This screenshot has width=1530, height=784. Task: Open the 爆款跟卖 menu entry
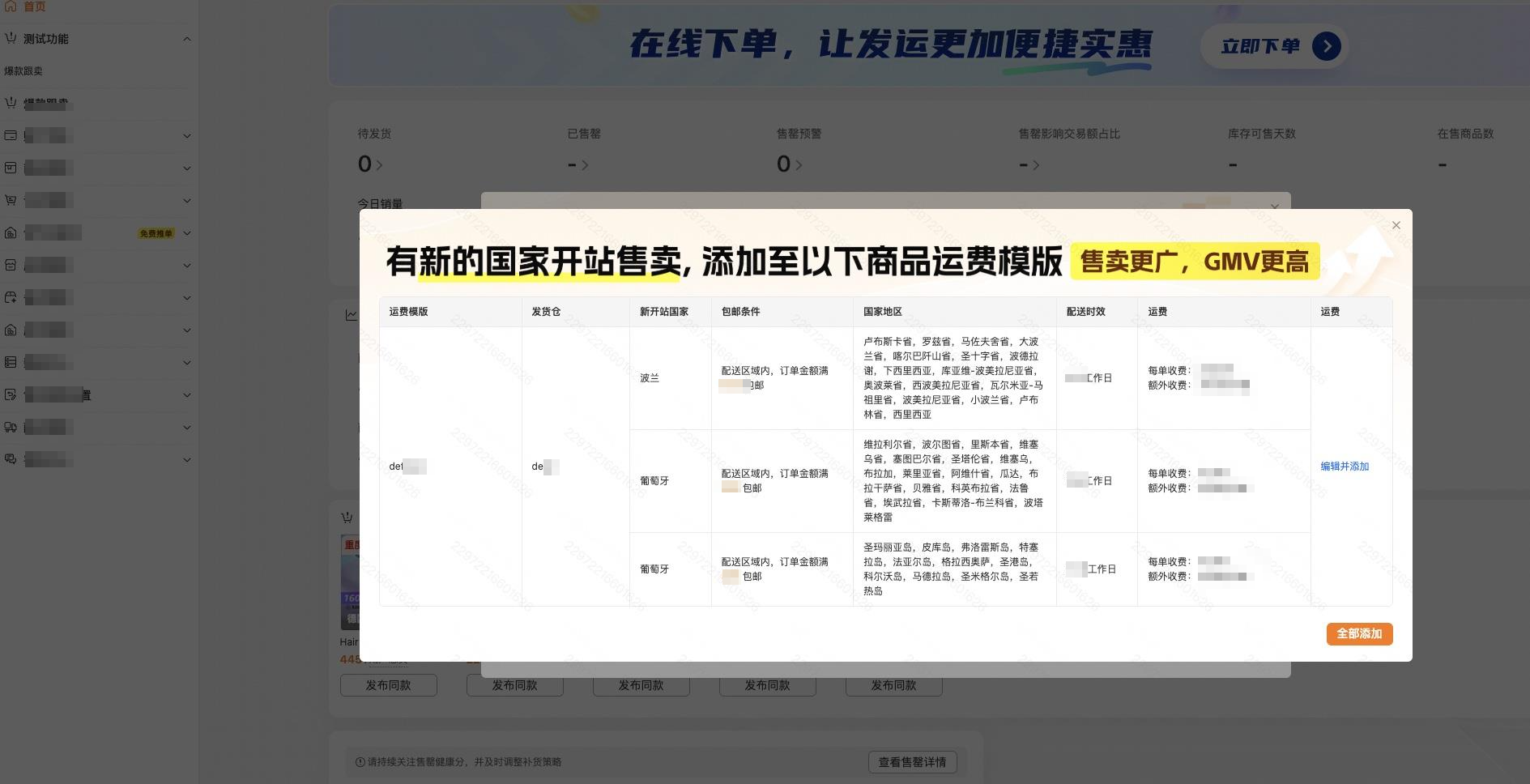(24, 71)
